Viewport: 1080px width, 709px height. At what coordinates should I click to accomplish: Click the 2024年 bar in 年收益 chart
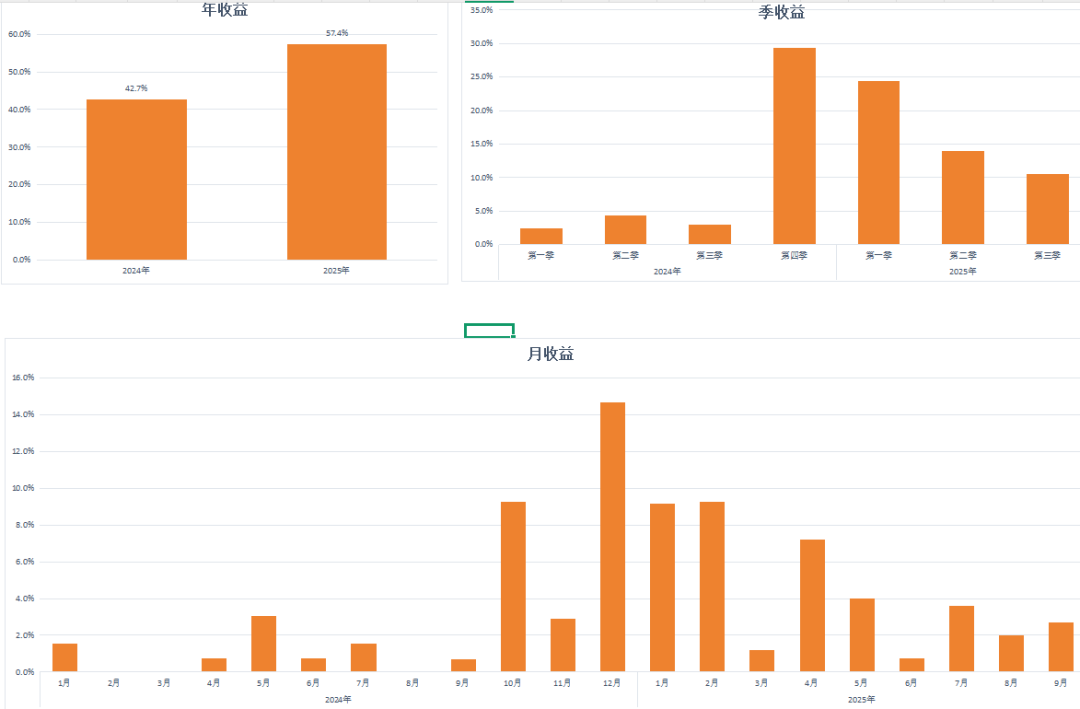pos(136,180)
